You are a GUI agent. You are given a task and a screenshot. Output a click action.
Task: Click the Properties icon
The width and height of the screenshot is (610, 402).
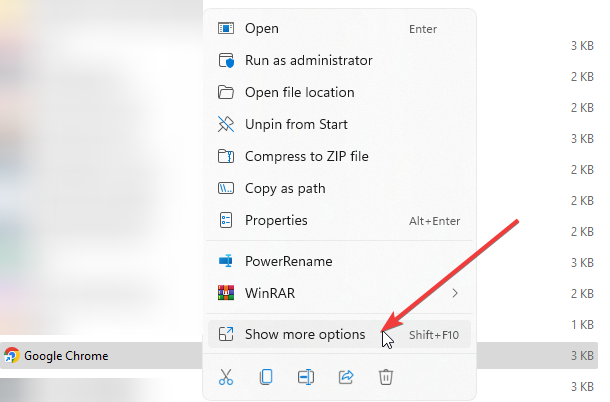point(226,220)
